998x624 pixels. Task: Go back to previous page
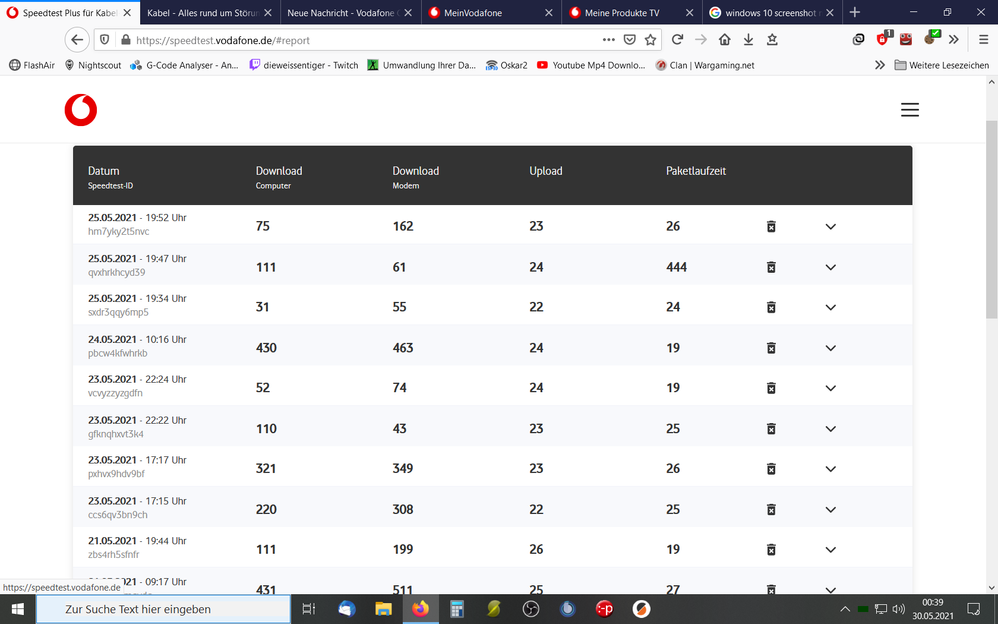tap(77, 39)
